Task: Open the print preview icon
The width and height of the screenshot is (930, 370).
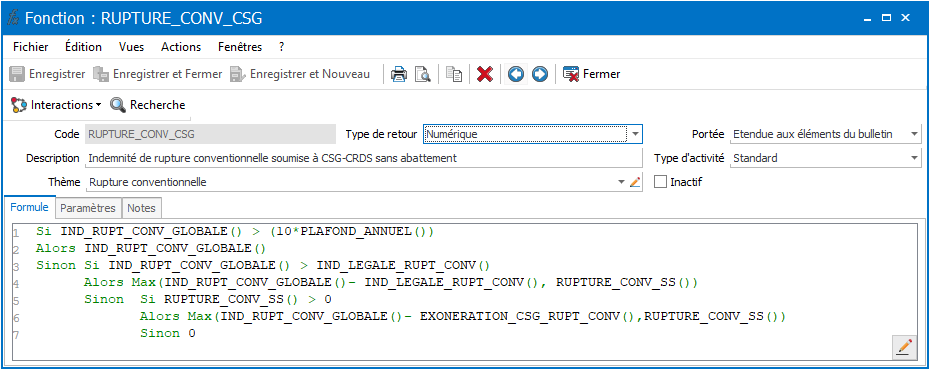Action: (x=422, y=74)
